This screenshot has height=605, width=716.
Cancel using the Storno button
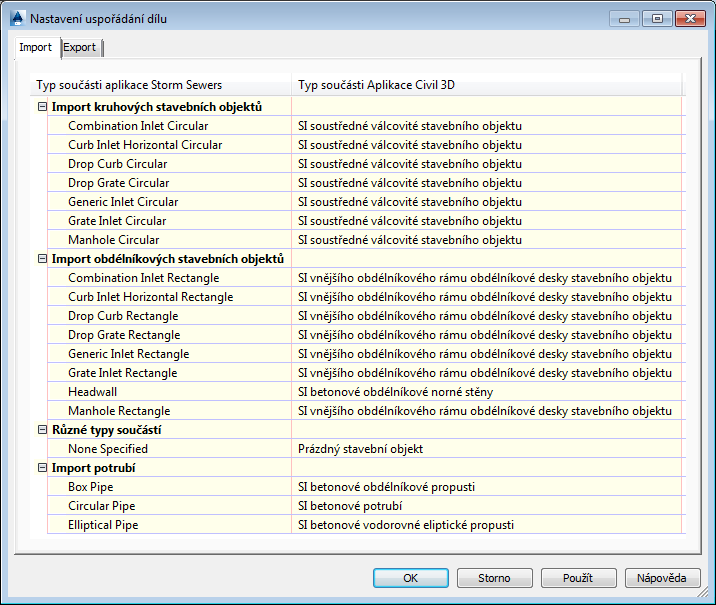pos(495,578)
